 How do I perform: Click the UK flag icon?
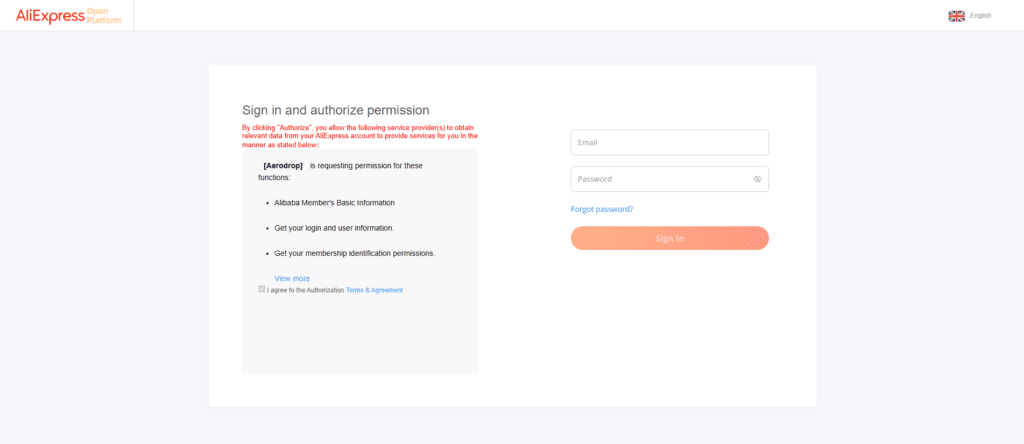(x=956, y=16)
